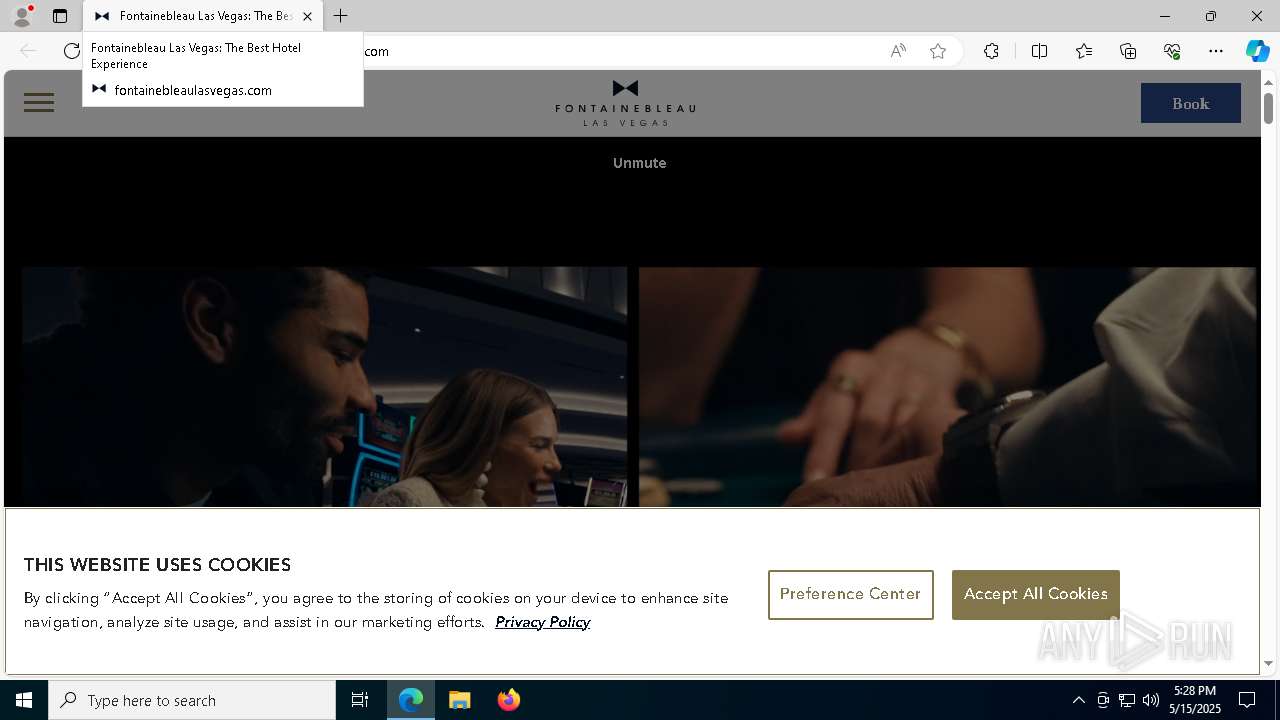1280x720 pixels.
Task: Open the network status tray icon
Action: [x=1127, y=700]
